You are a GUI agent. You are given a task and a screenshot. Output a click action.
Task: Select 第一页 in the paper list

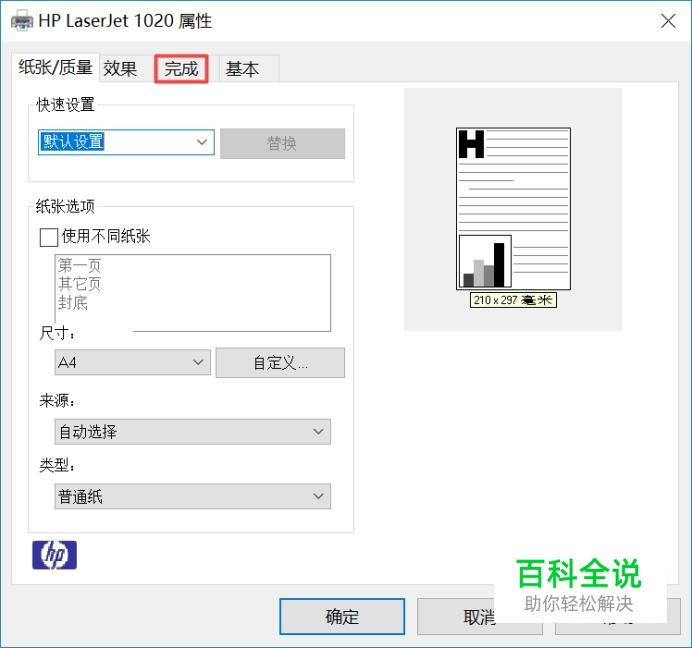point(79,265)
